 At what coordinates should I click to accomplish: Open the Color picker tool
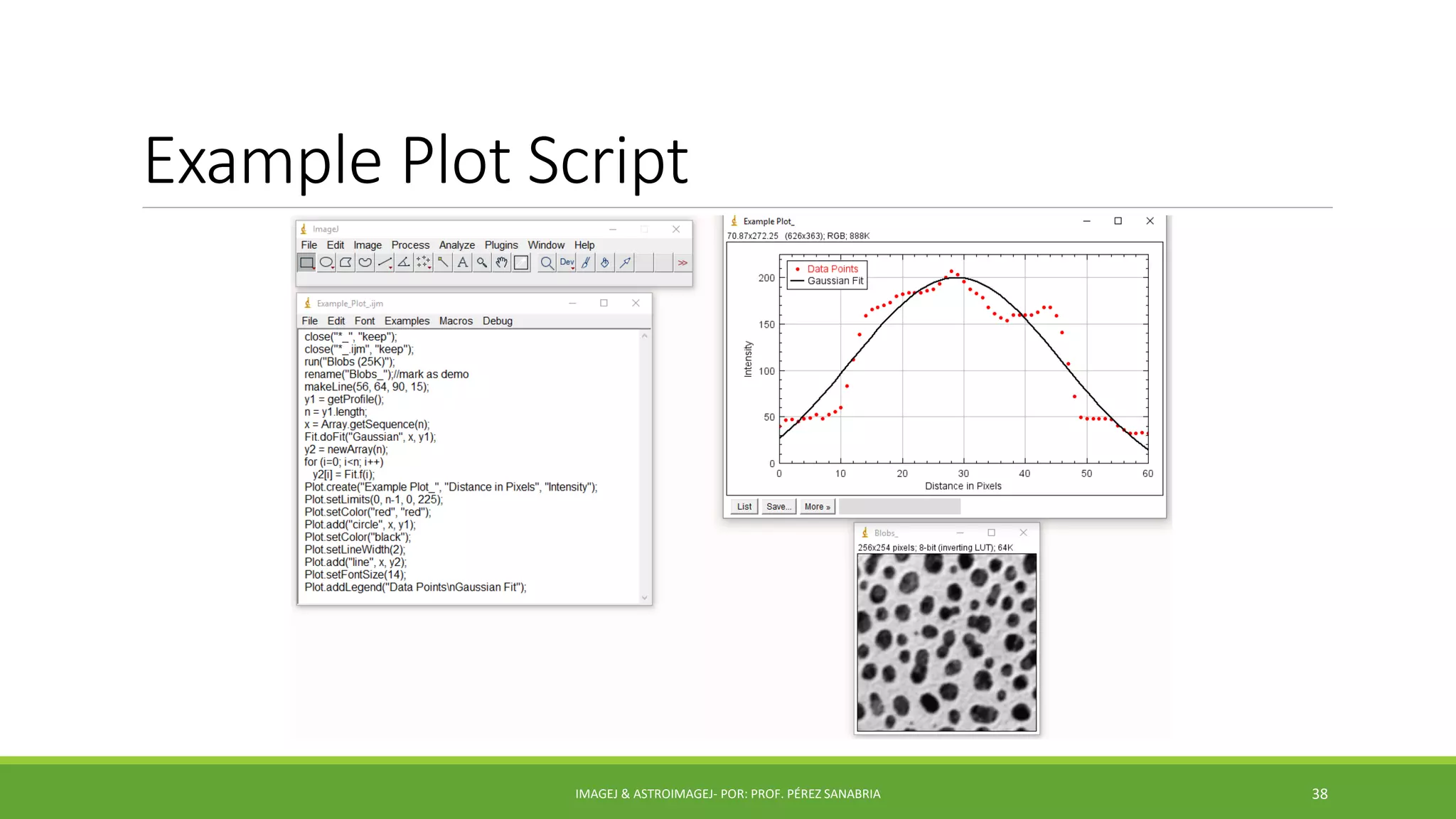tap(521, 263)
